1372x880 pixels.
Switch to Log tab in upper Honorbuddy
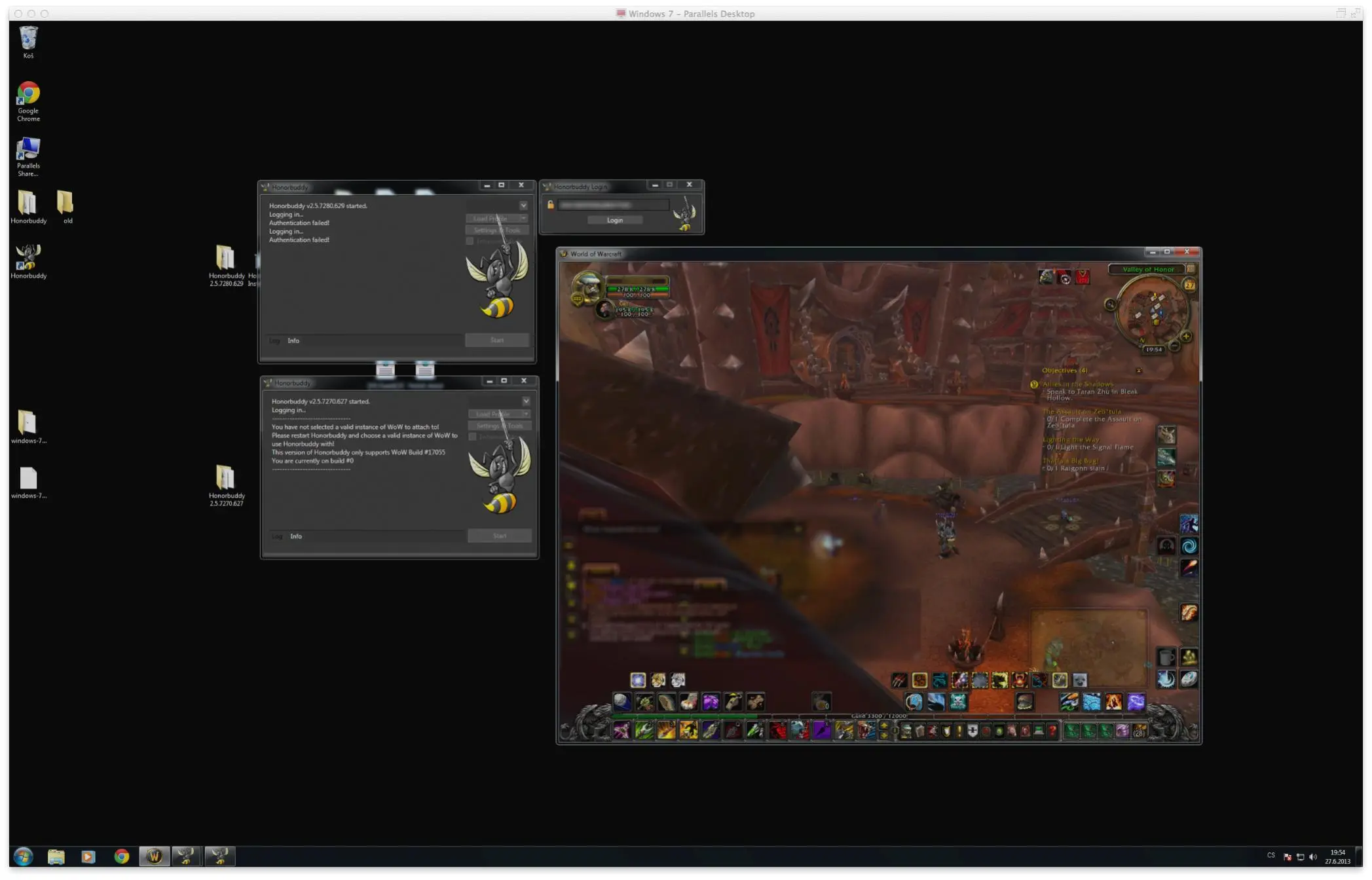[274, 340]
